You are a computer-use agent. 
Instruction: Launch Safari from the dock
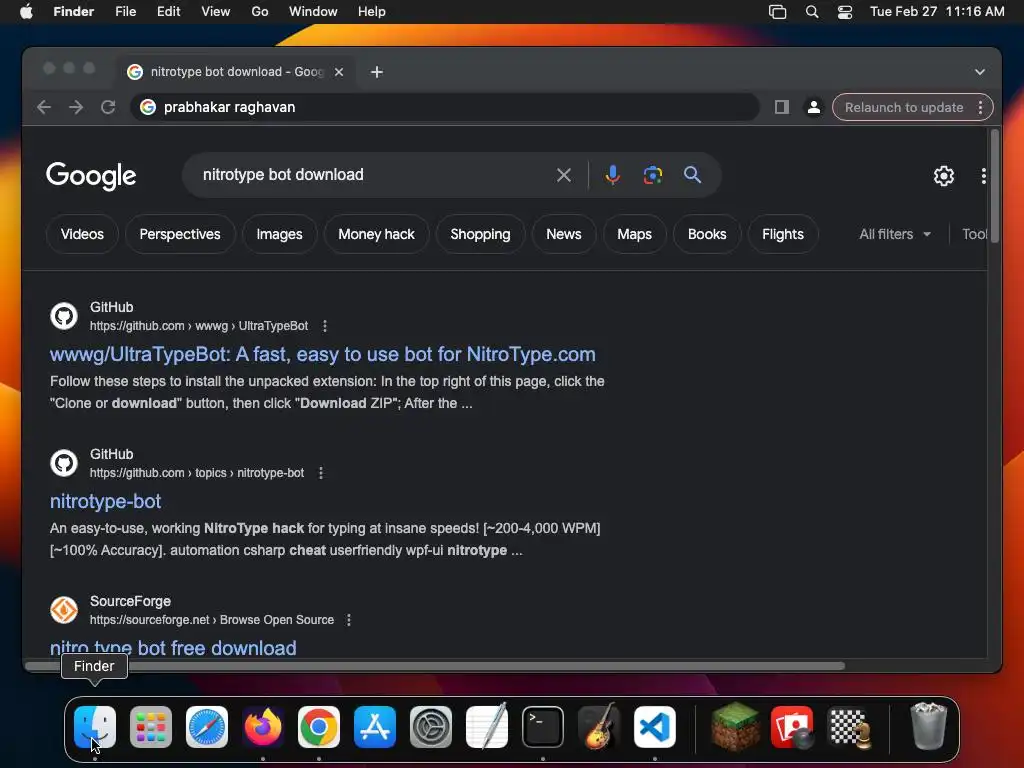[207, 726]
